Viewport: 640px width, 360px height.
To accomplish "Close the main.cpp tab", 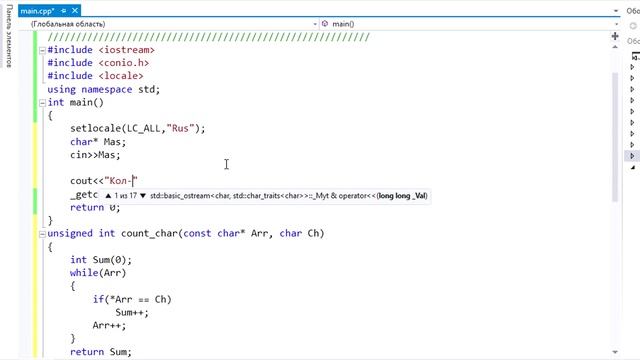I will (x=75, y=11).
